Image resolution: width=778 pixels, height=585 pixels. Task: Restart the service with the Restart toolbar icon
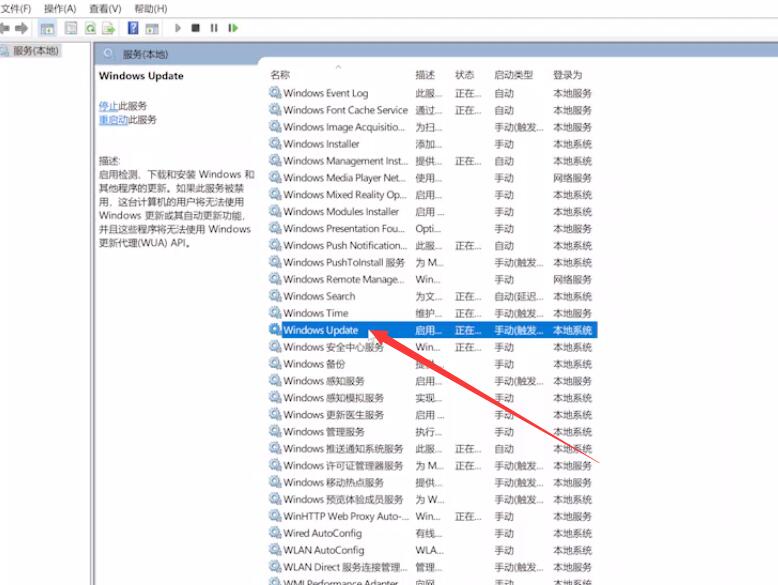[x=233, y=28]
